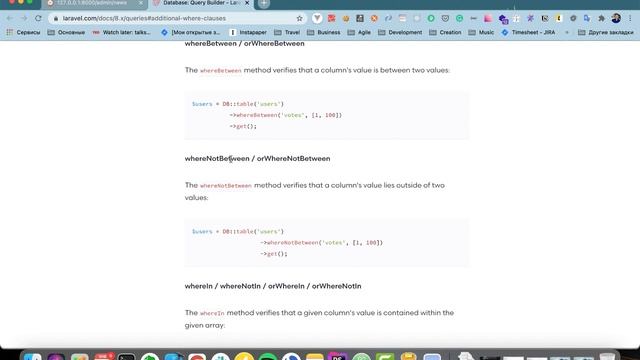Reload the Laravel docs page
Viewport: 640px width, 360px height.
[x=38, y=18]
